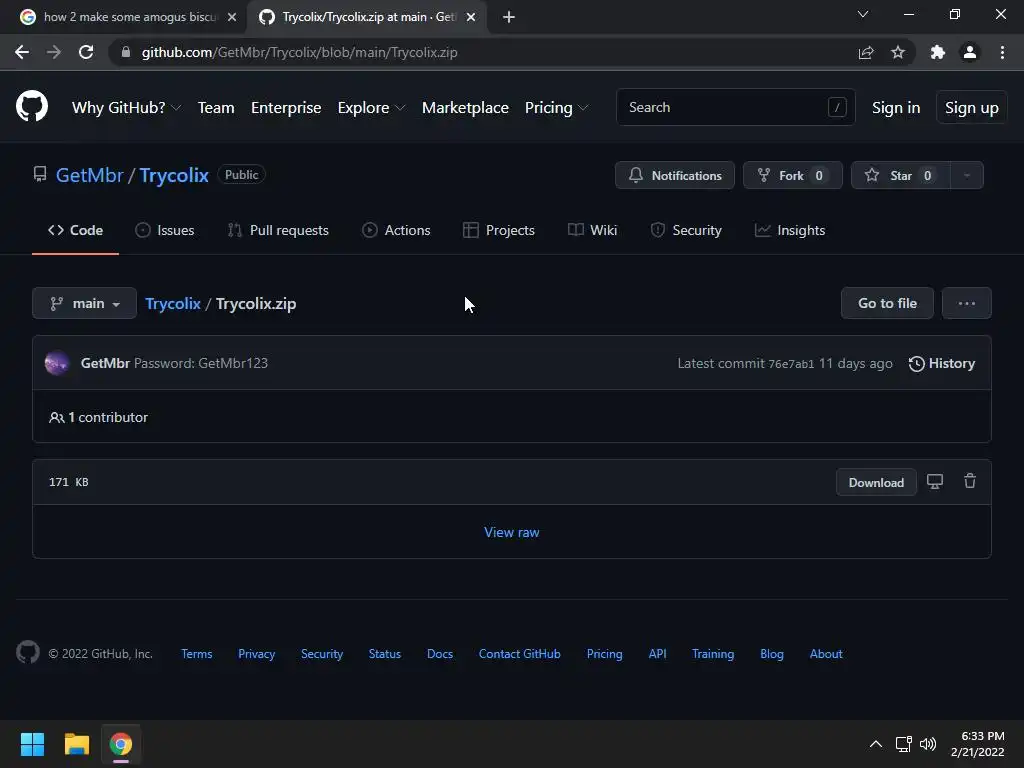Open a new tab with the plus icon

(509, 17)
